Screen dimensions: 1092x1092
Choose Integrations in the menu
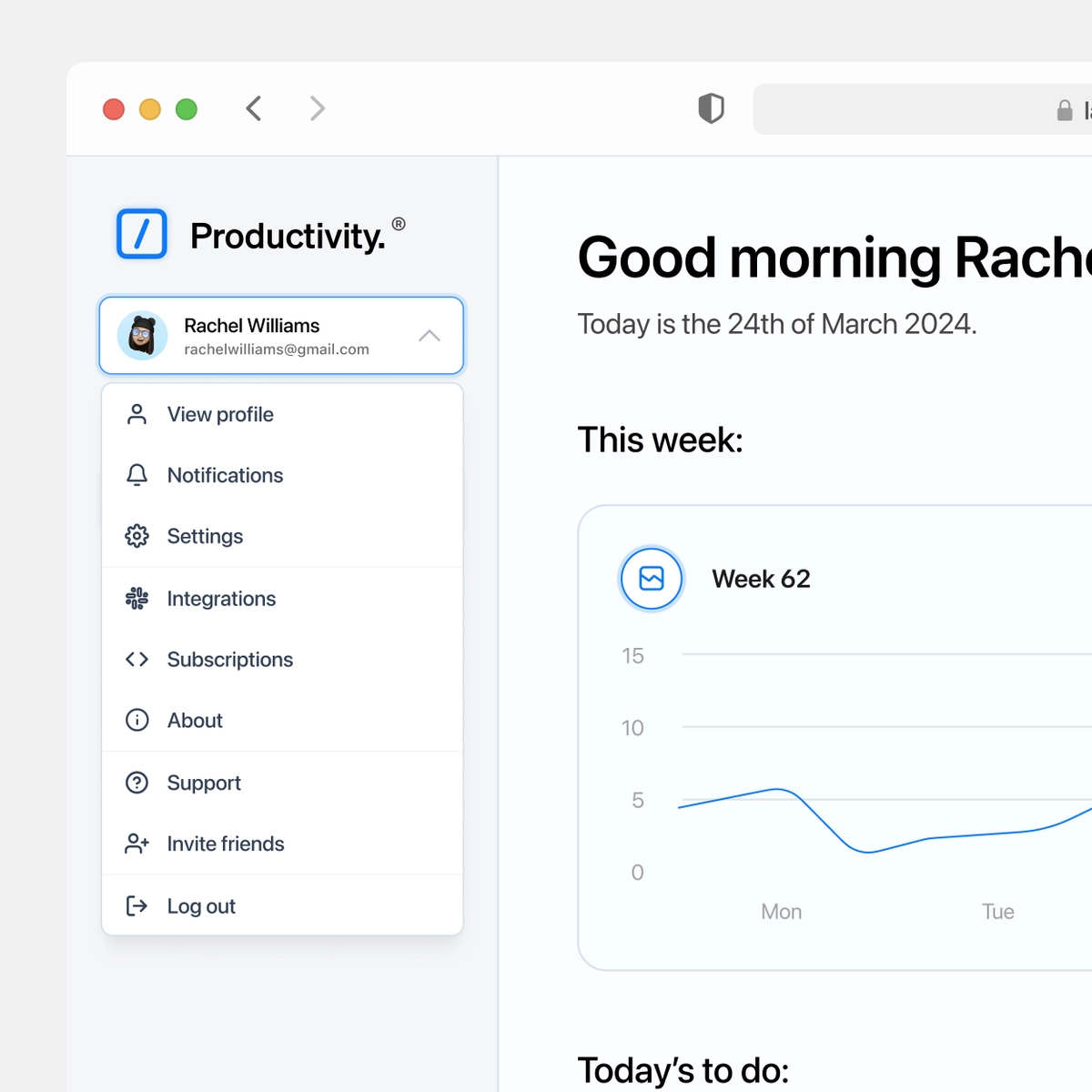click(x=282, y=598)
